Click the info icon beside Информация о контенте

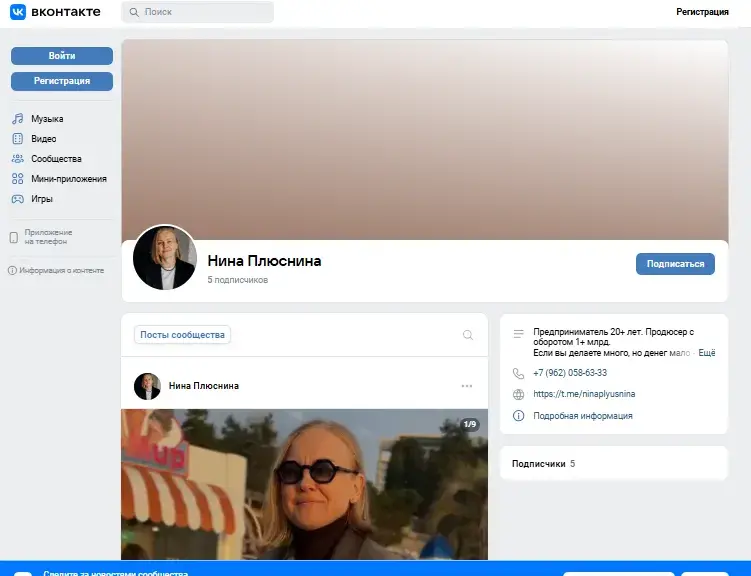(12, 271)
